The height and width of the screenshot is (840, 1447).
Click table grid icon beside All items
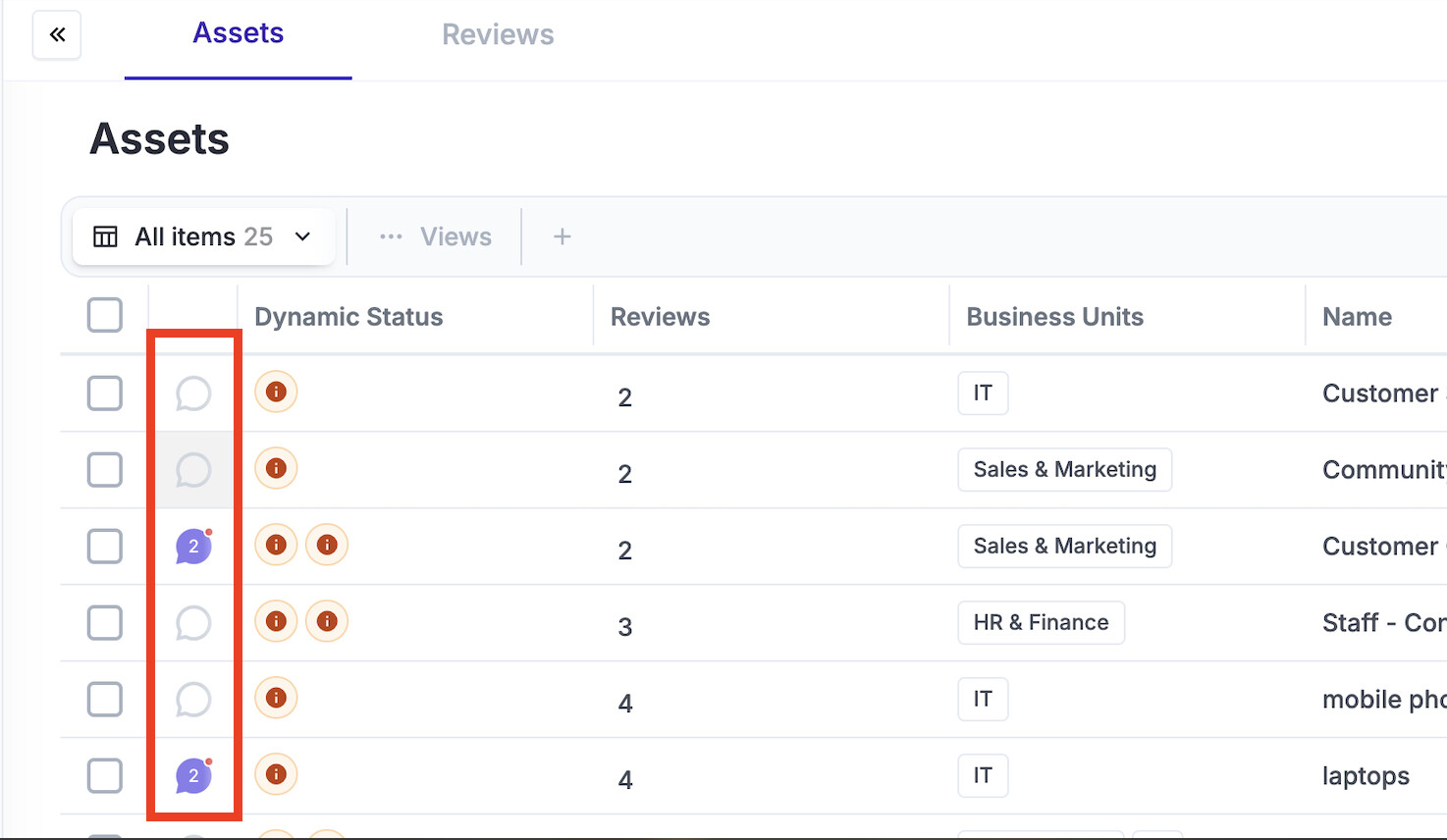(105, 236)
